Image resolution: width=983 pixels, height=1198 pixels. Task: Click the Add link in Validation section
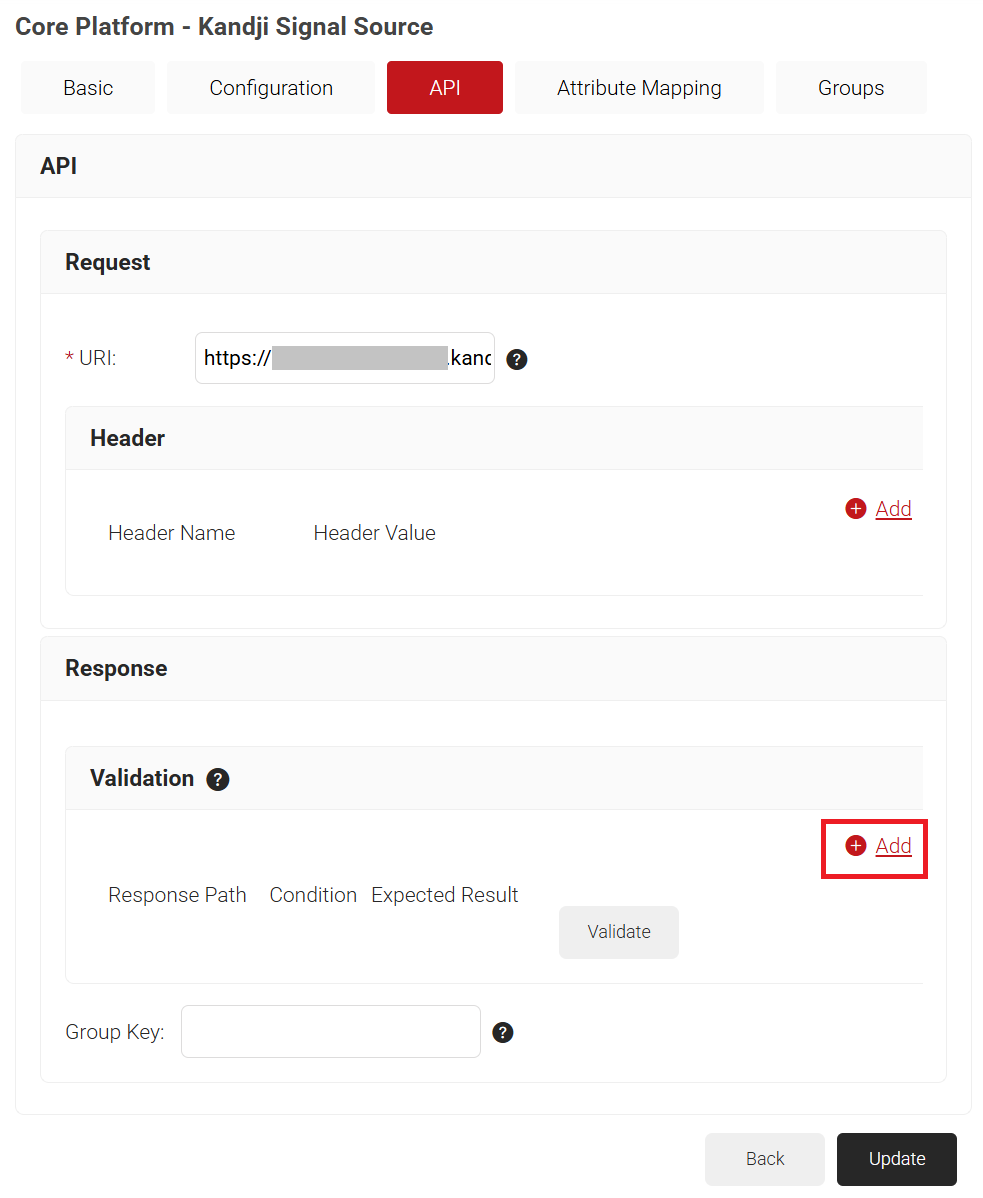point(893,846)
